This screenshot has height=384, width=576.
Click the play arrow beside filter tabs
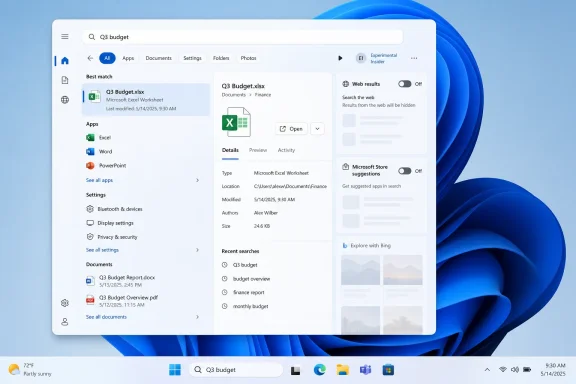340,58
